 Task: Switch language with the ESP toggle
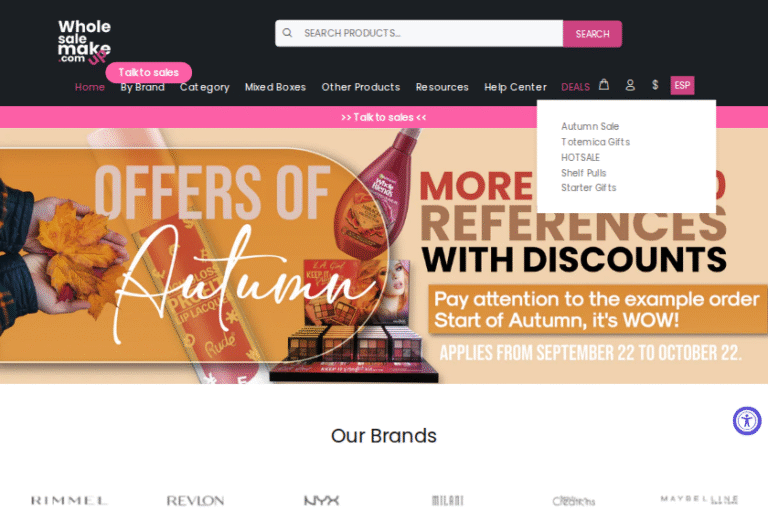point(682,85)
